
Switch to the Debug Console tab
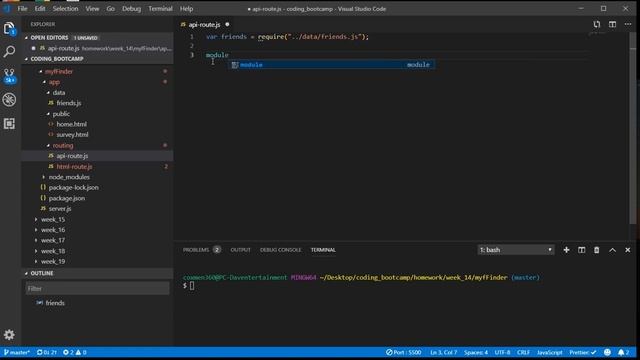pos(280,250)
